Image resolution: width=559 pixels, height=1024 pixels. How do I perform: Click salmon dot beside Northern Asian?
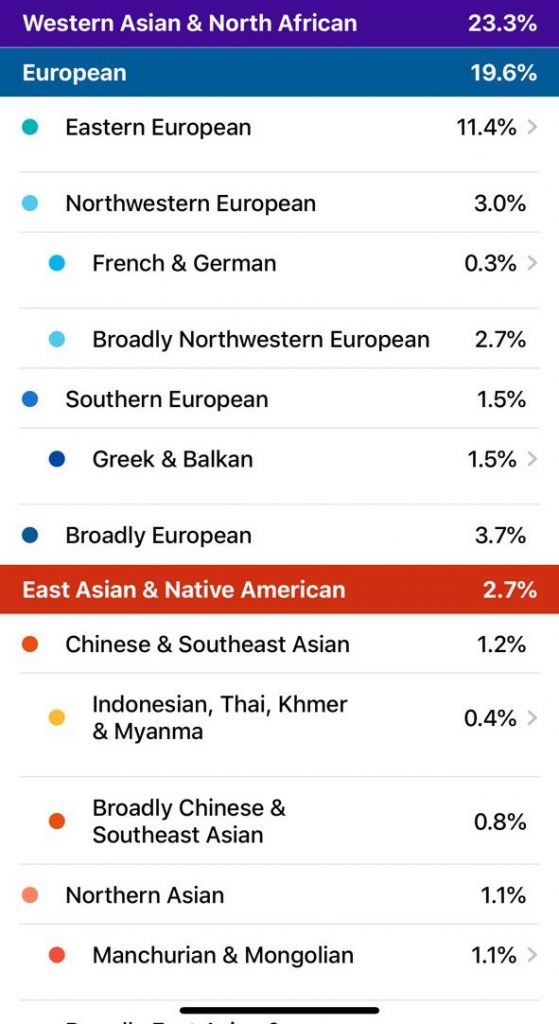(30, 895)
